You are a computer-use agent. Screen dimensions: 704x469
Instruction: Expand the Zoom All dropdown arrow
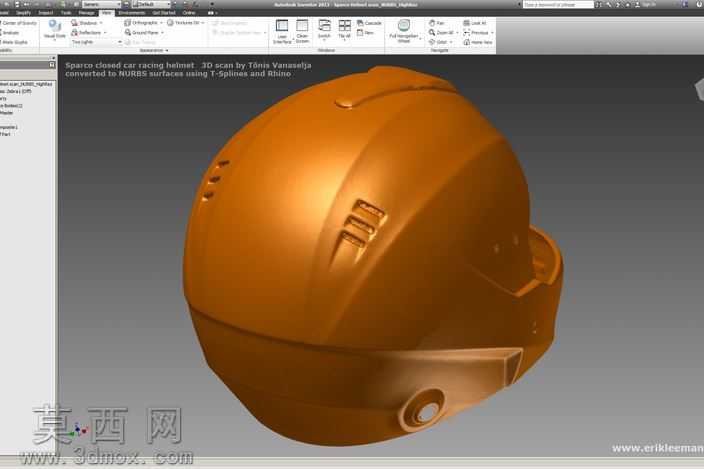click(x=457, y=33)
